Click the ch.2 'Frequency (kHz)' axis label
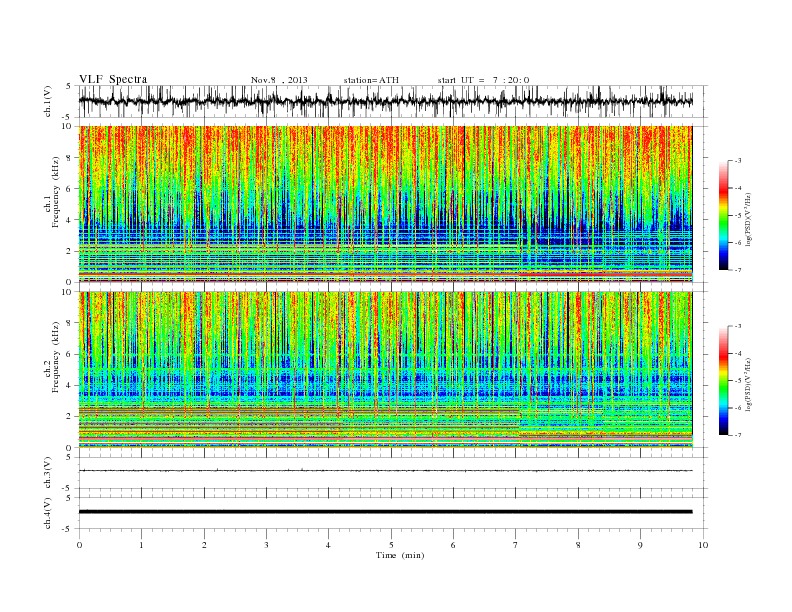This screenshot has width=792, height=612. (56, 358)
